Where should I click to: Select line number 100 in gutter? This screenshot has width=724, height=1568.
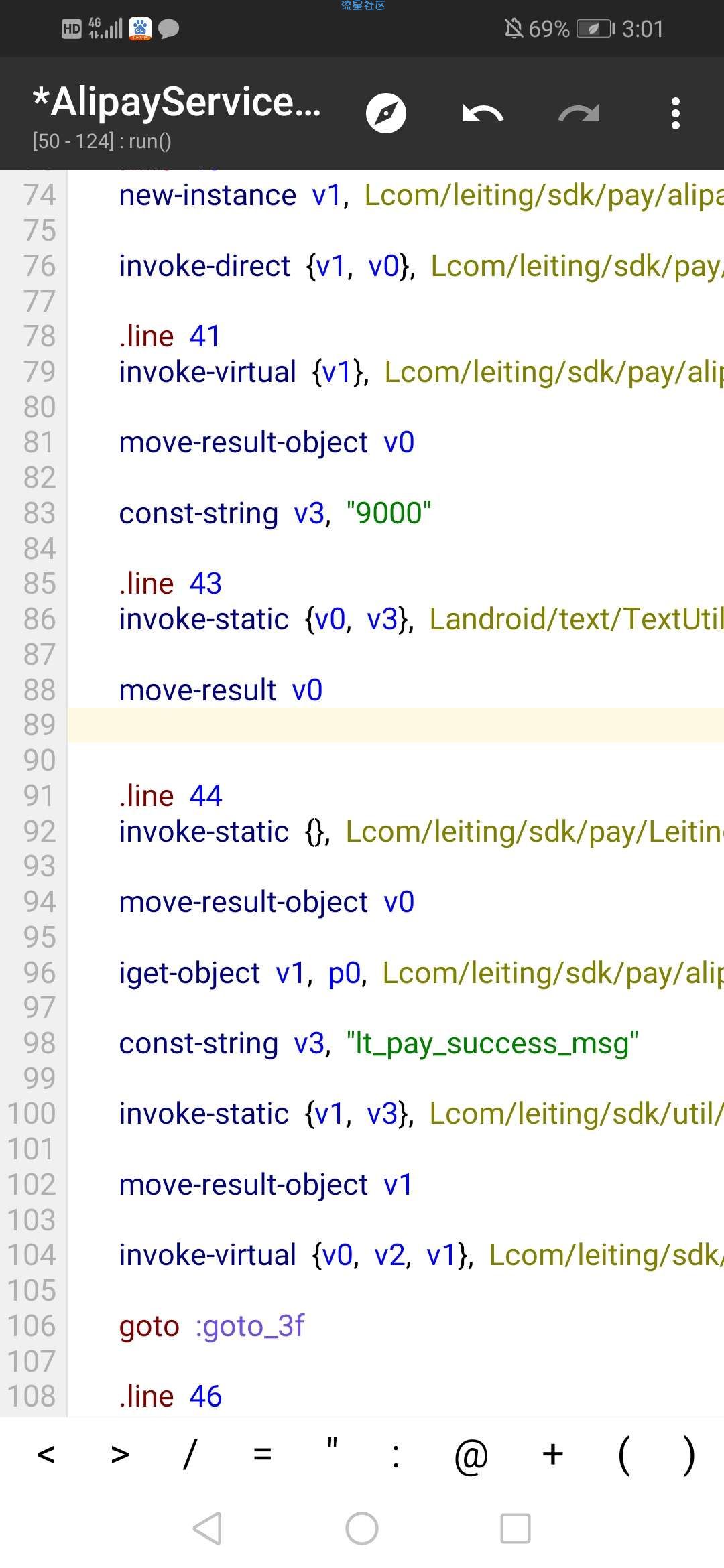point(32,1114)
